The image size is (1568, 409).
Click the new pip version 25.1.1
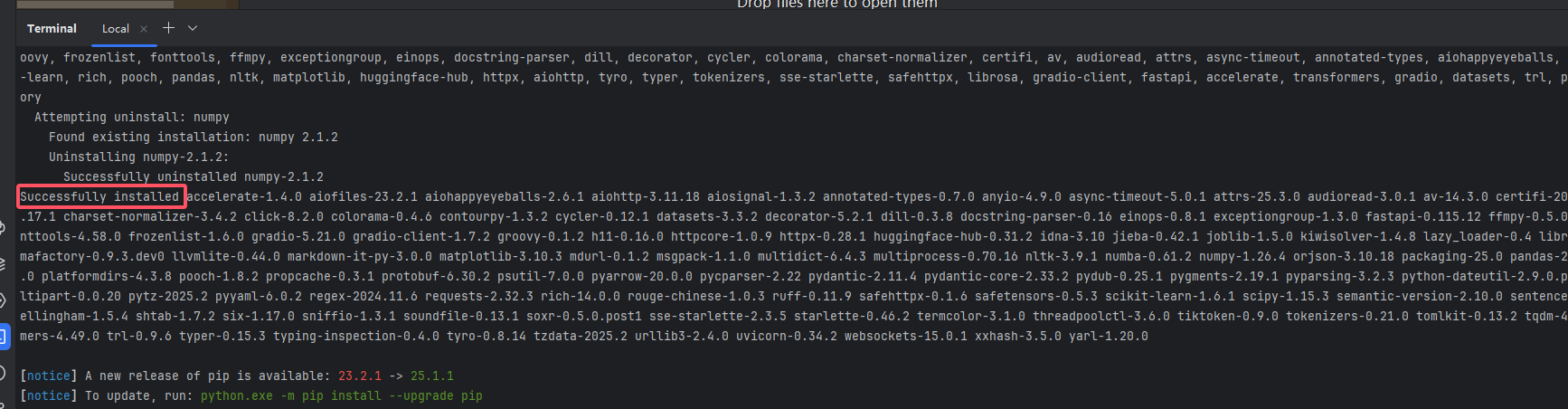[432, 376]
